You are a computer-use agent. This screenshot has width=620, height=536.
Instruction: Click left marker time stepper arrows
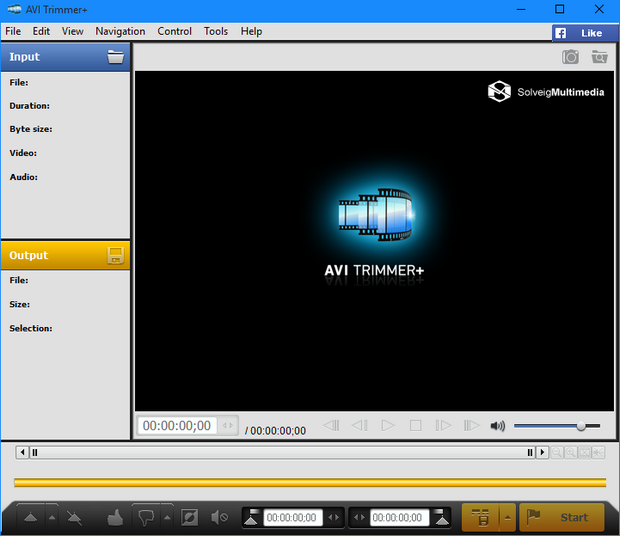(334, 517)
